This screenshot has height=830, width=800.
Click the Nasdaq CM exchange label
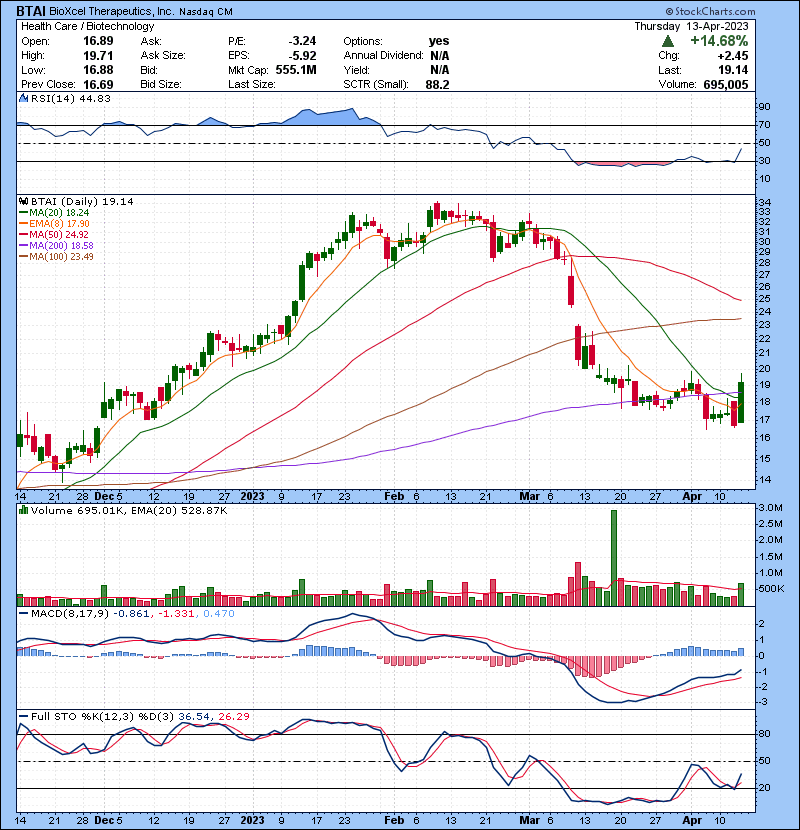tap(206, 12)
